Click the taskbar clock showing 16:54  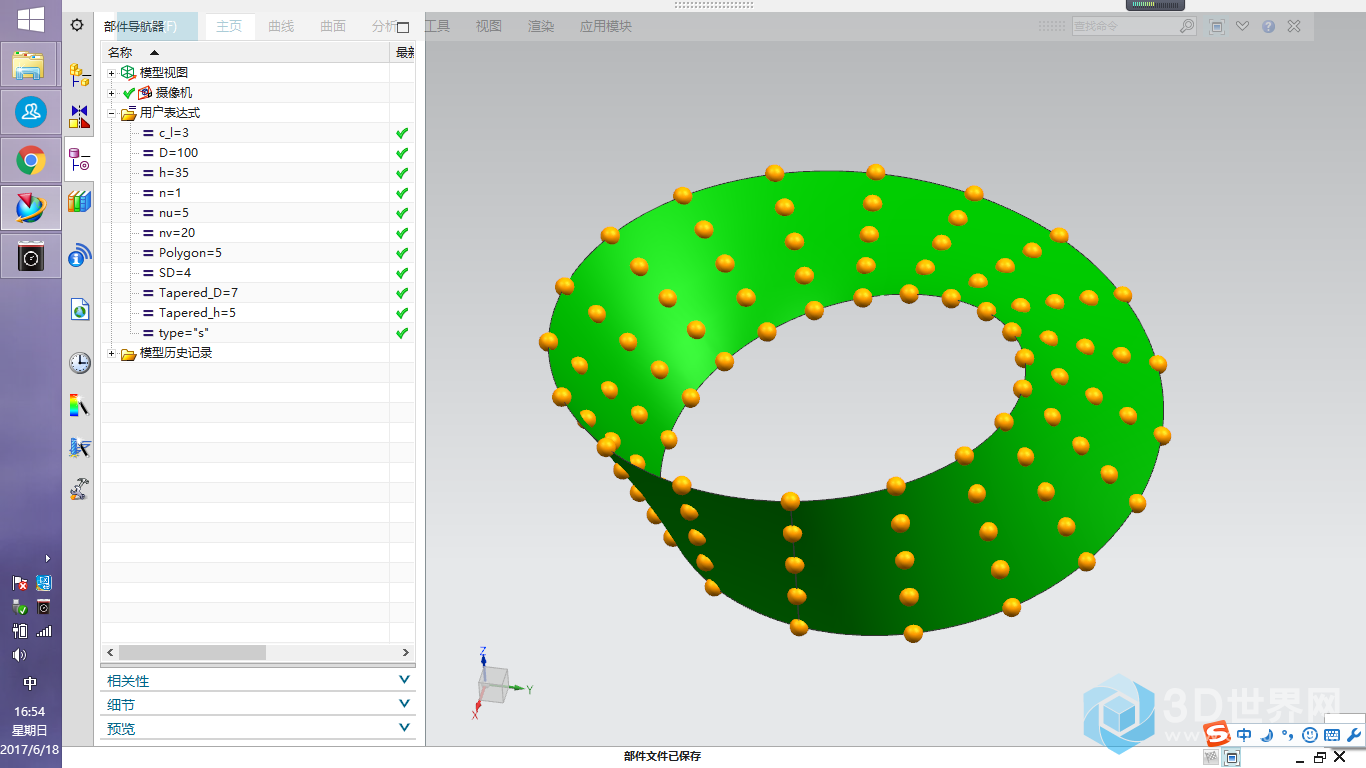pos(30,711)
